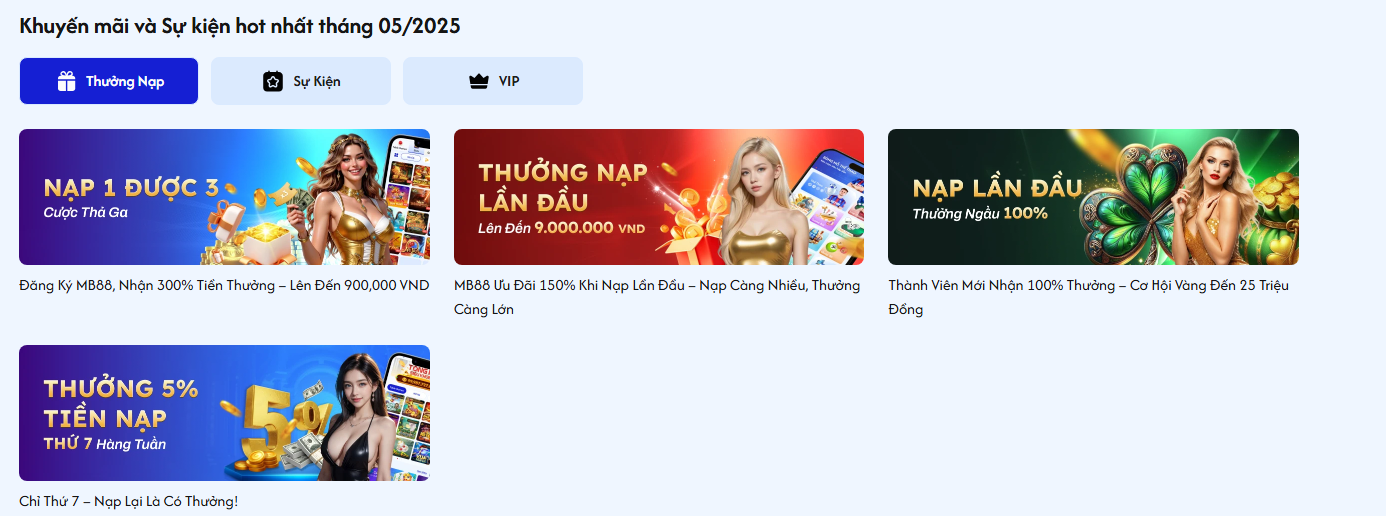The image size is (1386, 516).
Task: Click the phone mockup in Nạp 1 Được 3 banner
Action: click(x=406, y=195)
